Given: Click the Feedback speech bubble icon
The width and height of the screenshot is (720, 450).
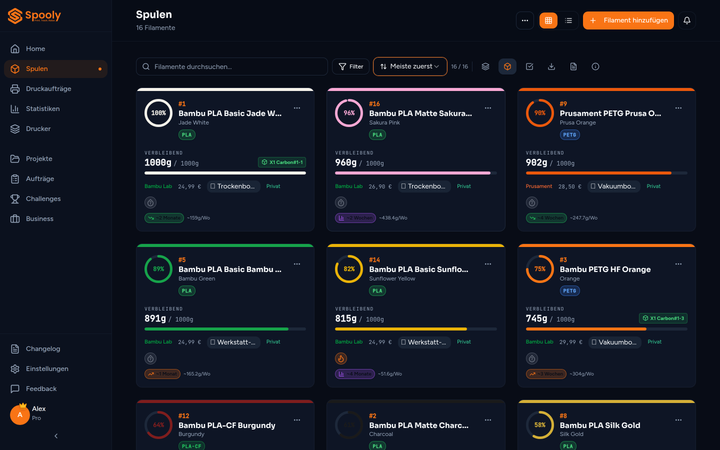Looking at the screenshot, I should 15,389.
